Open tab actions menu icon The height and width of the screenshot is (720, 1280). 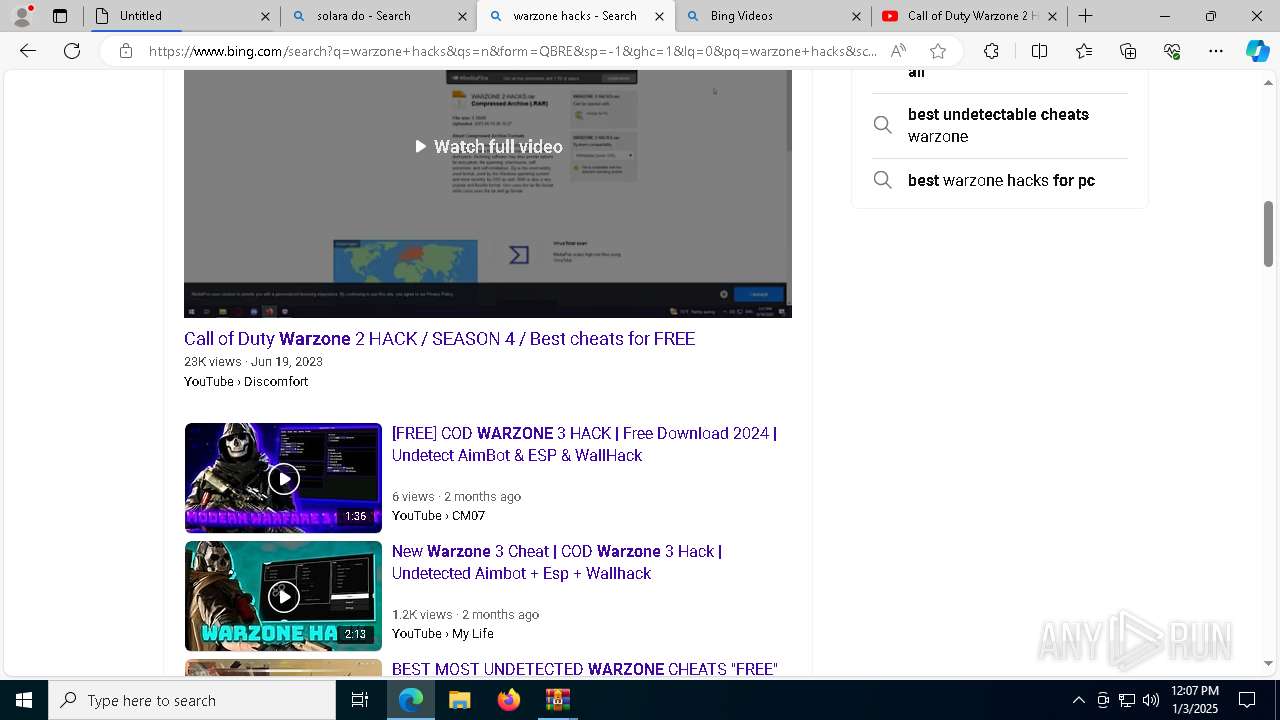pos(60,16)
